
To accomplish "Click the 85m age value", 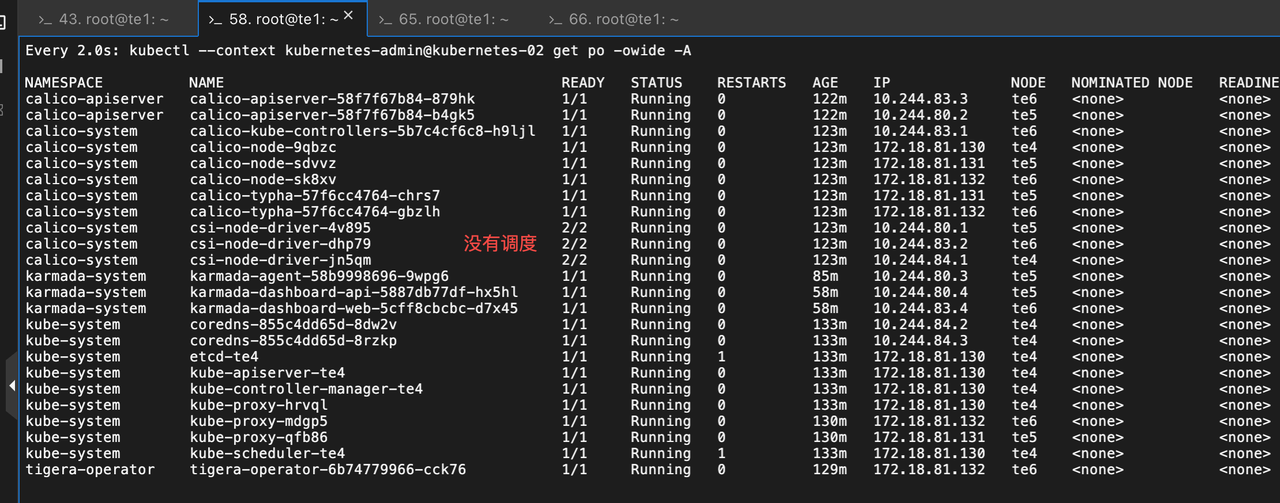I will (826, 276).
